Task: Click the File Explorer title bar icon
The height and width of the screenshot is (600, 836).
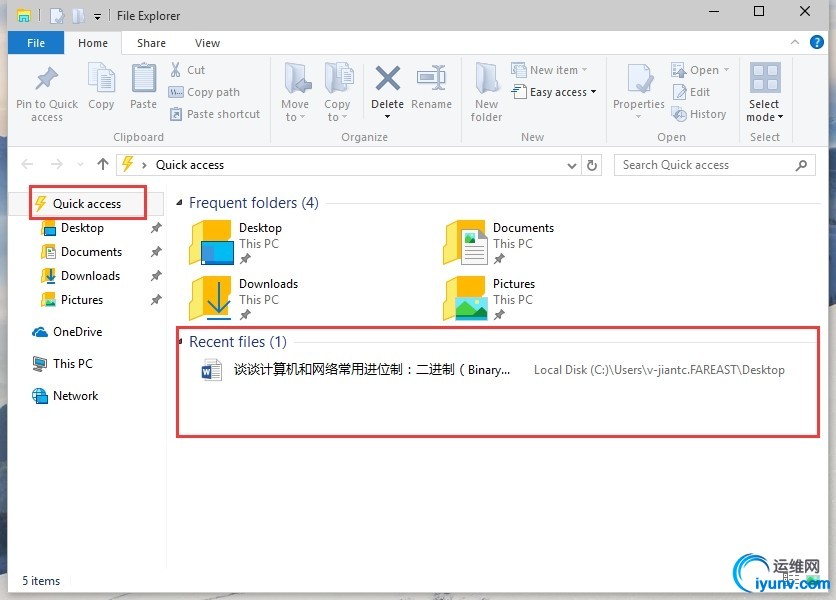Action: pos(23,16)
